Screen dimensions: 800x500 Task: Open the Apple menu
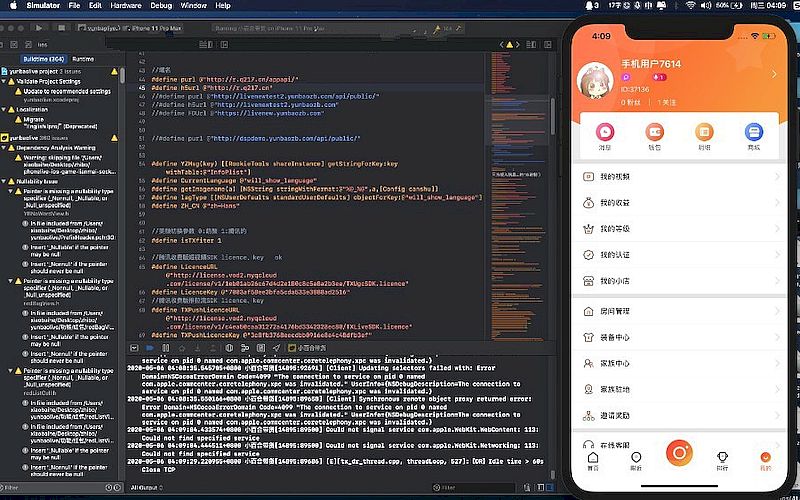[x=13, y=6]
